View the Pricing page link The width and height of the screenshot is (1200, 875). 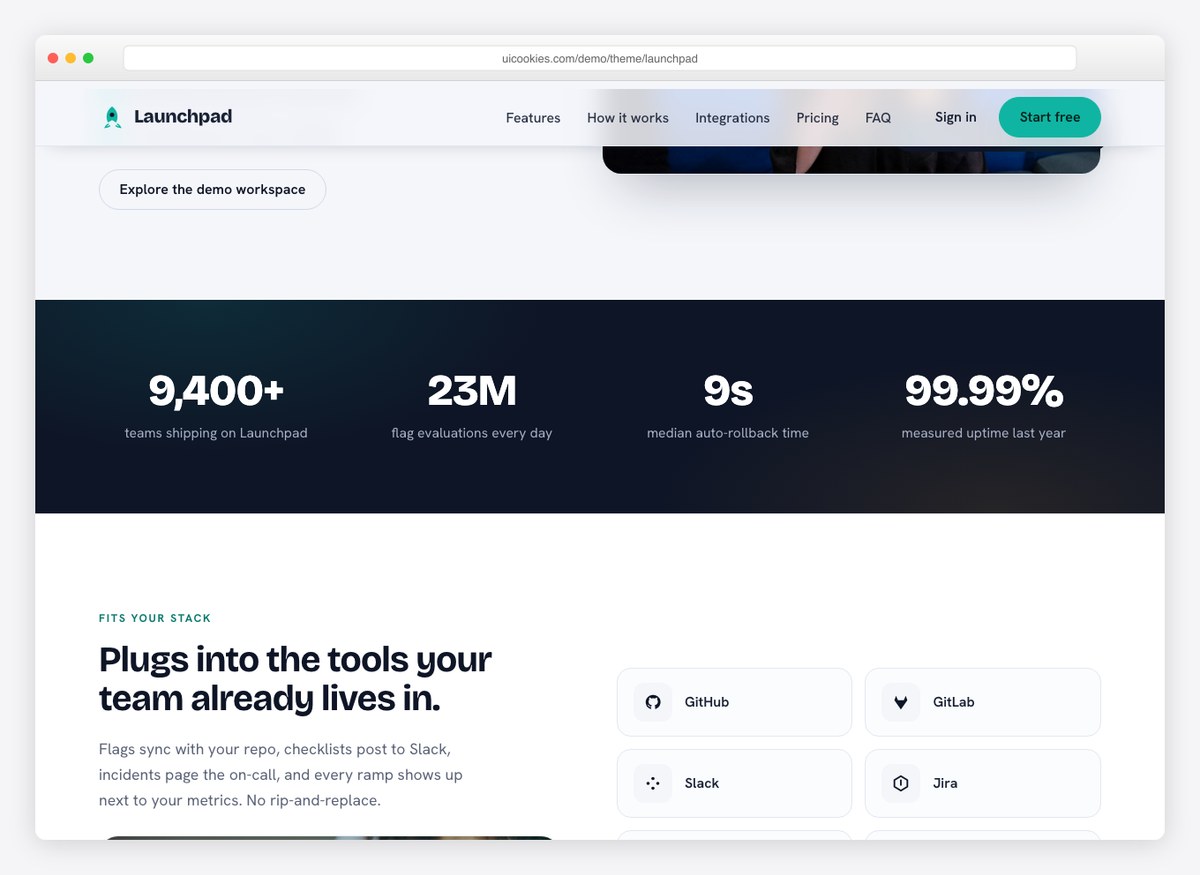tap(817, 118)
